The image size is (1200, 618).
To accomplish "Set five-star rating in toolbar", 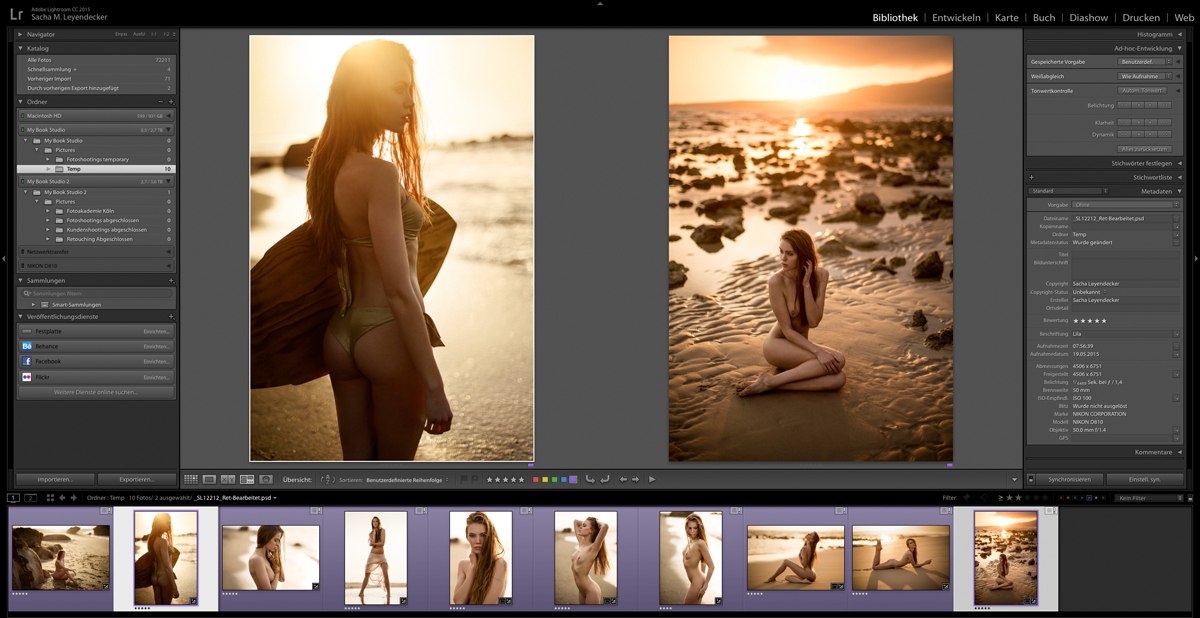I will click(x=521, y=480).
